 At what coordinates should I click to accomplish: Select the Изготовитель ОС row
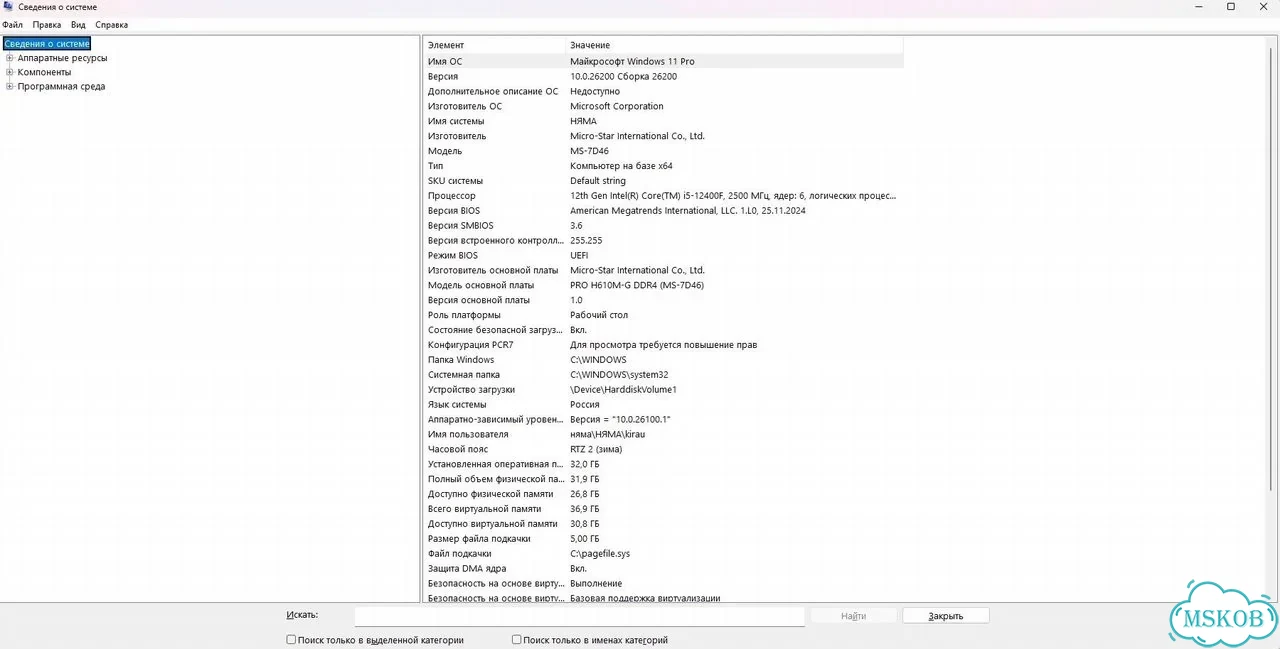coord(664,106)
